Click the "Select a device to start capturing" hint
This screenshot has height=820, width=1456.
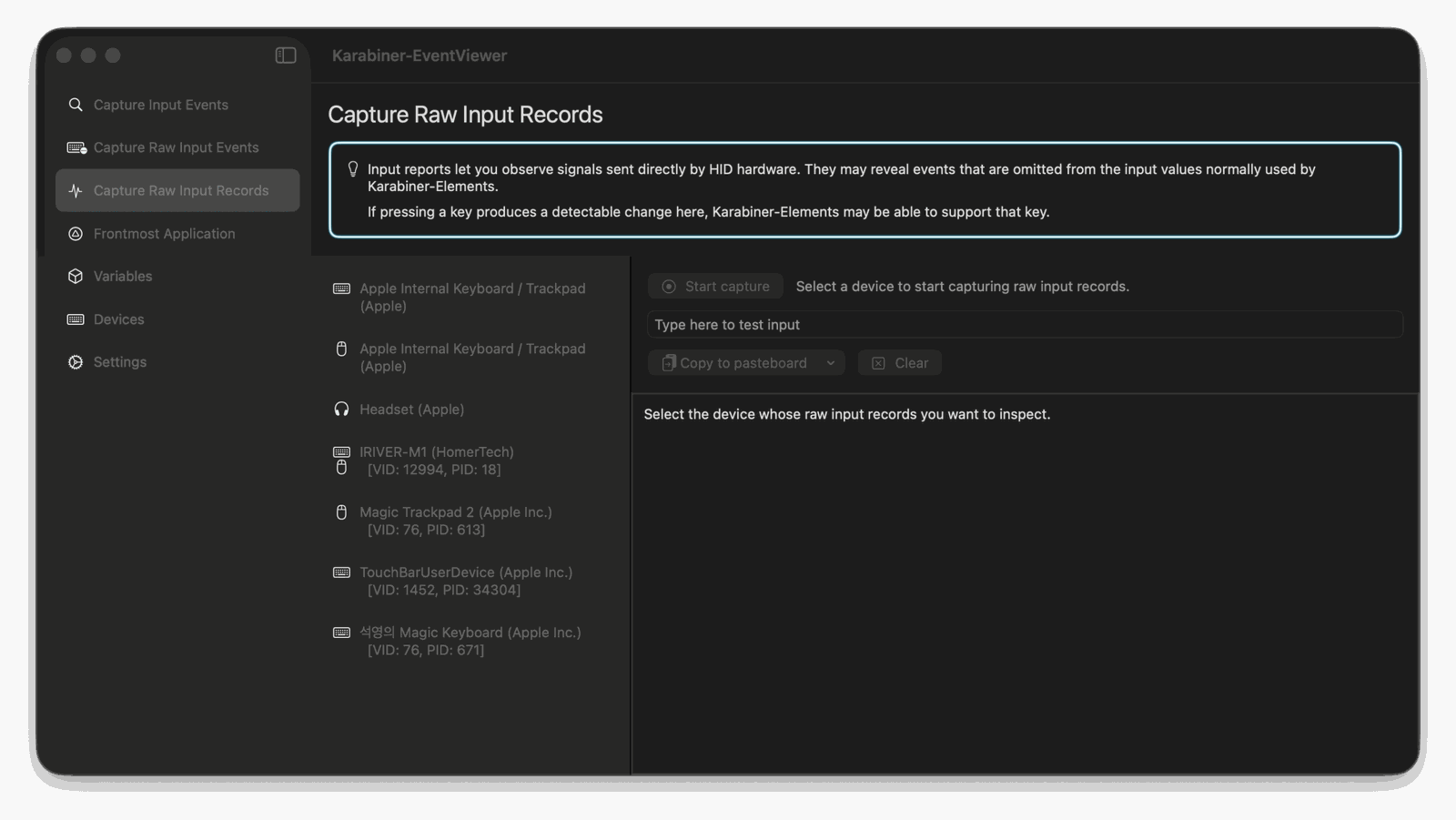coord(963,287)
